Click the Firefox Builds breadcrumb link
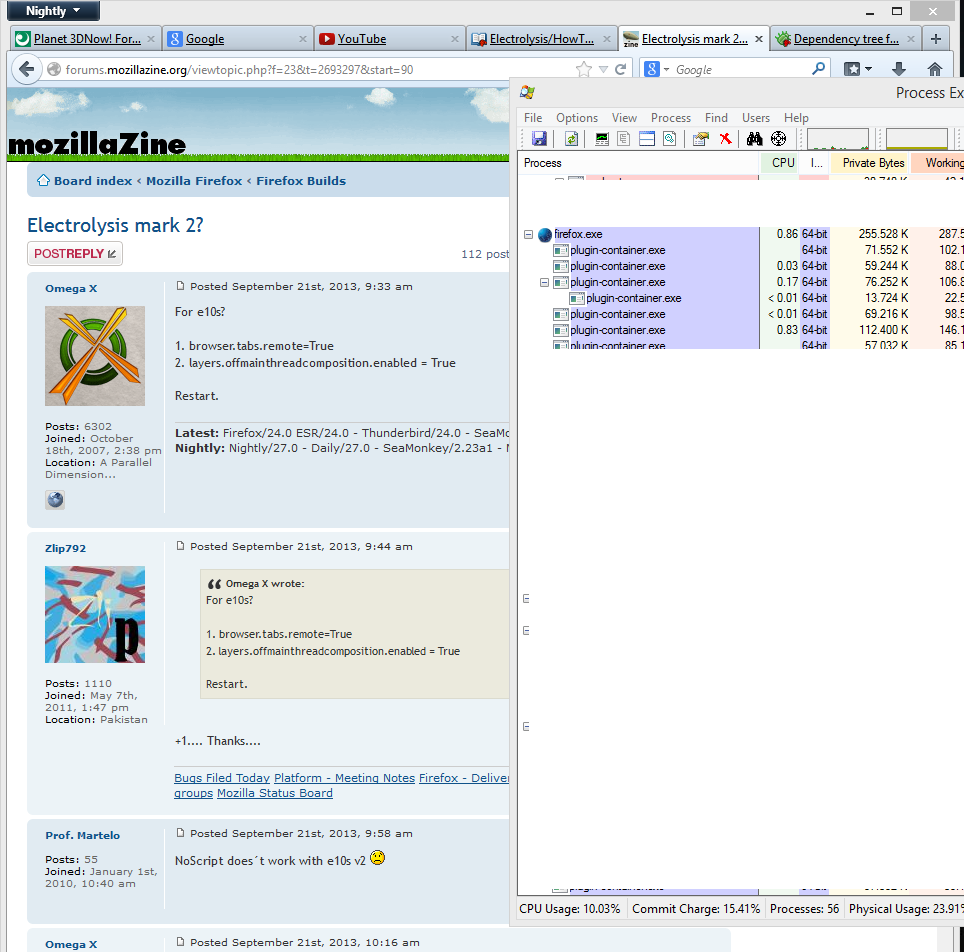The image size is (964, 952). click(301, 181)
